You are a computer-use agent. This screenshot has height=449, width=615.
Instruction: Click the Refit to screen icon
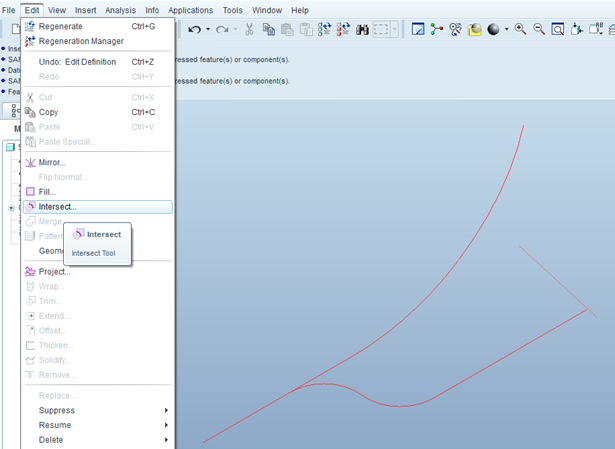558,29
